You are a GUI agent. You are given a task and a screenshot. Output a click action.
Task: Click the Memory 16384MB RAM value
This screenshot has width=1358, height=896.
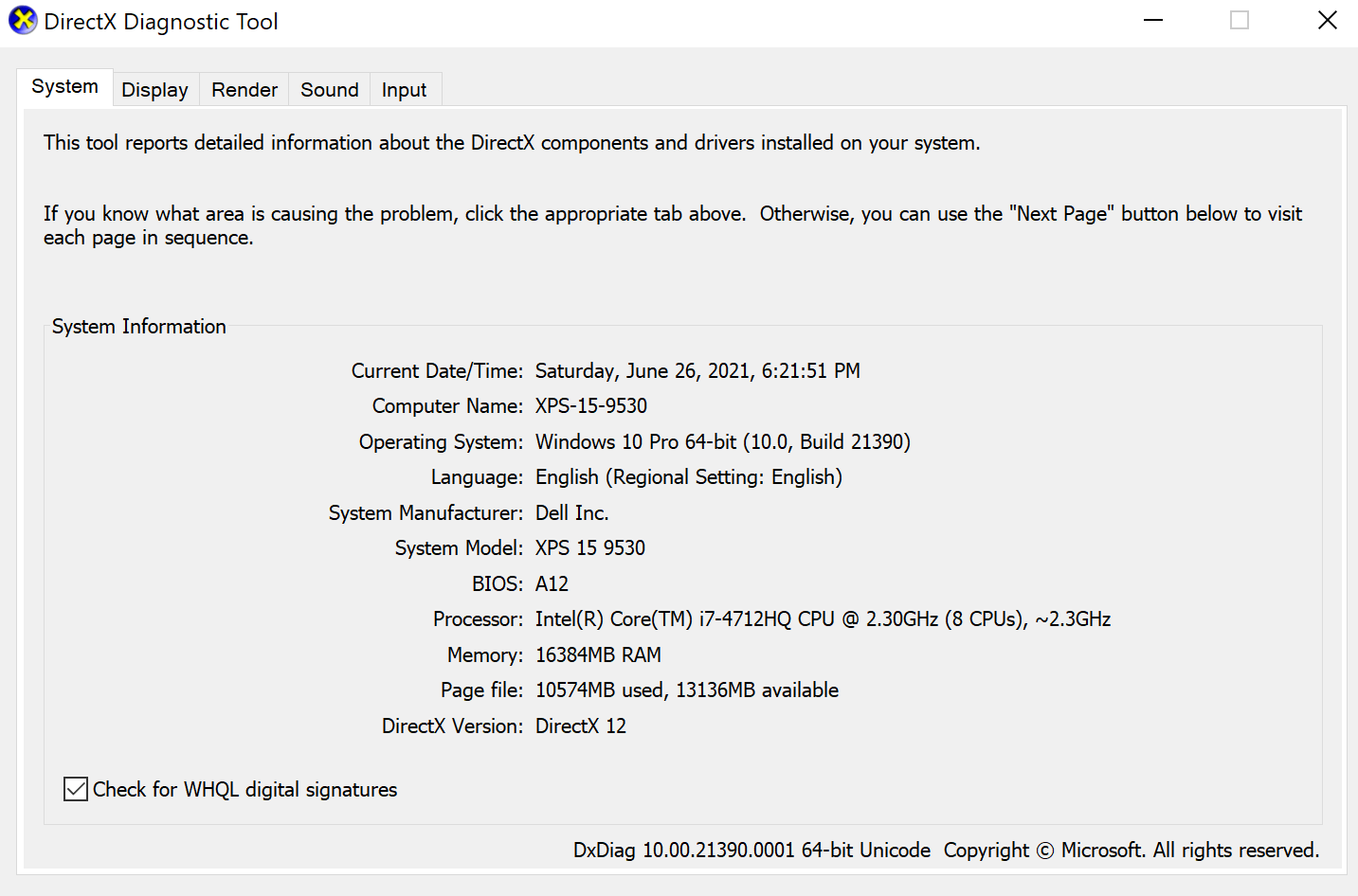point(598,655)
